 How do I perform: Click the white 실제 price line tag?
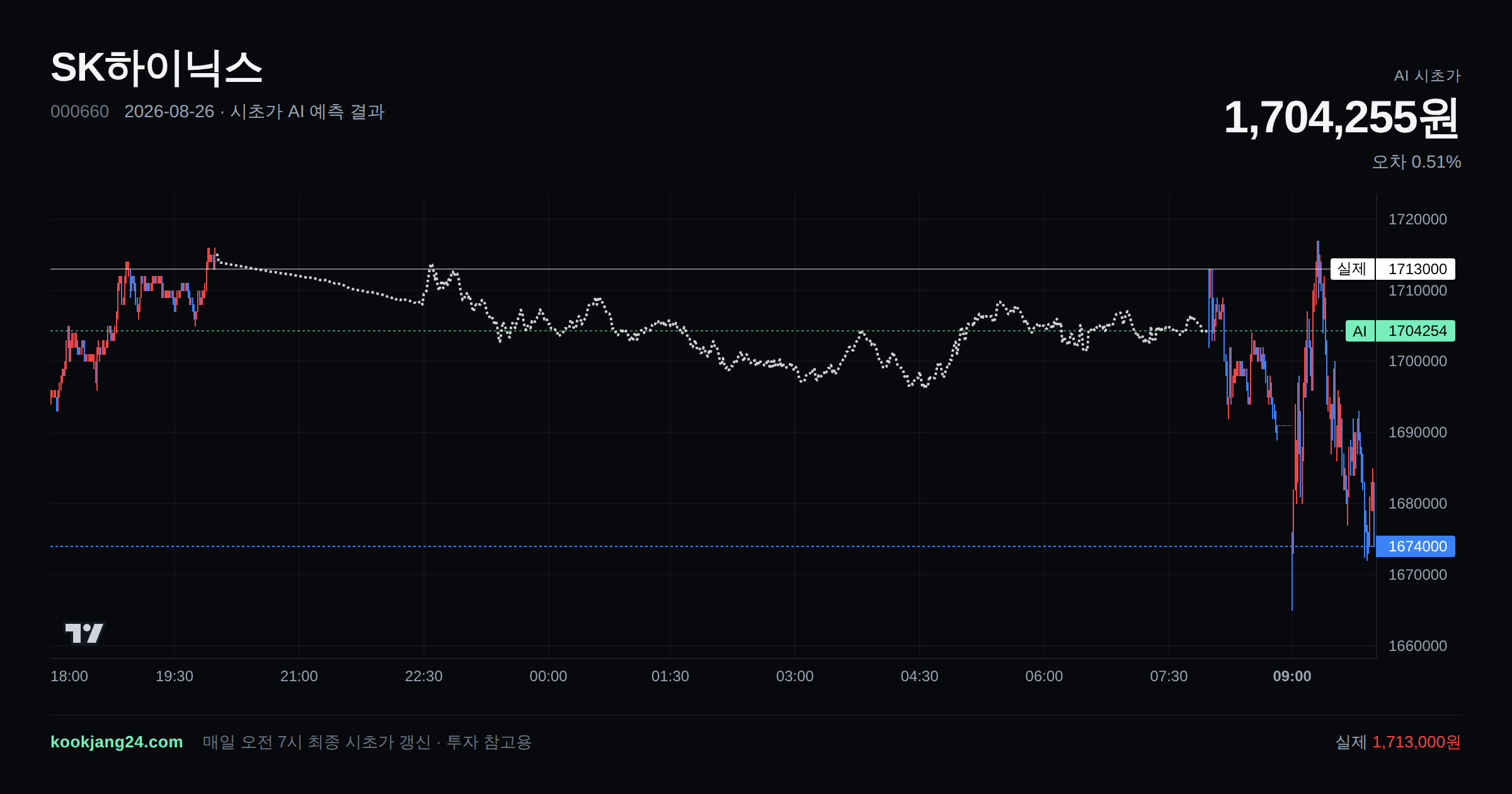[1352, 269]
